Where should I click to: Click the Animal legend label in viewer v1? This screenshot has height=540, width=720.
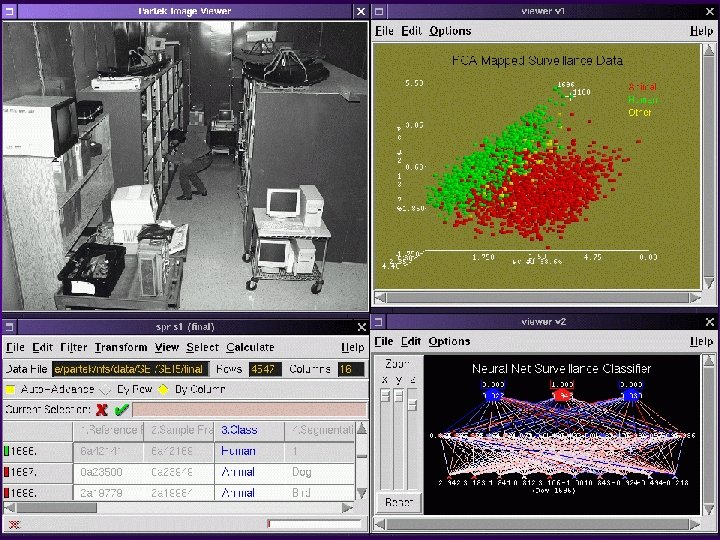[642, 87]
